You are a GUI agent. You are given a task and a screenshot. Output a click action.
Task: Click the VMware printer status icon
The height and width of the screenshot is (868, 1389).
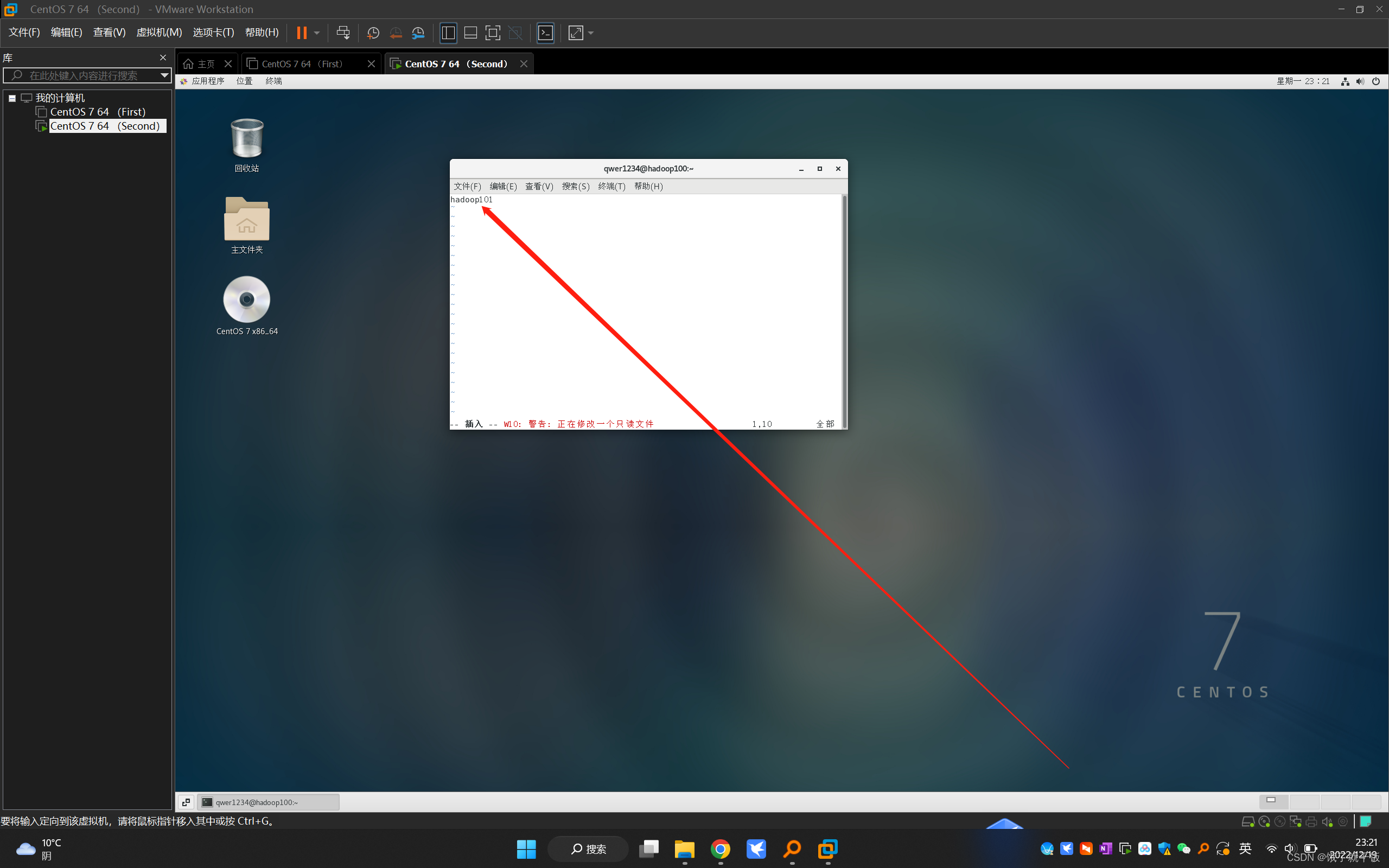pos(1311,821)
